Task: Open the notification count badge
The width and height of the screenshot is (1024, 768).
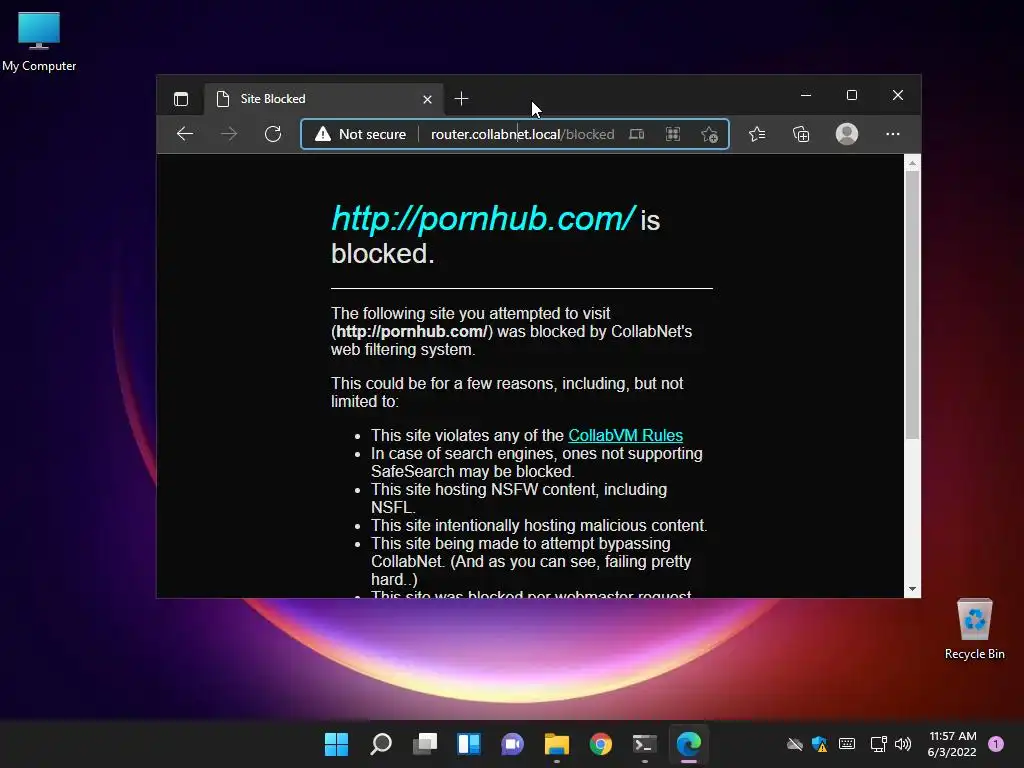Action: point(996,743)
